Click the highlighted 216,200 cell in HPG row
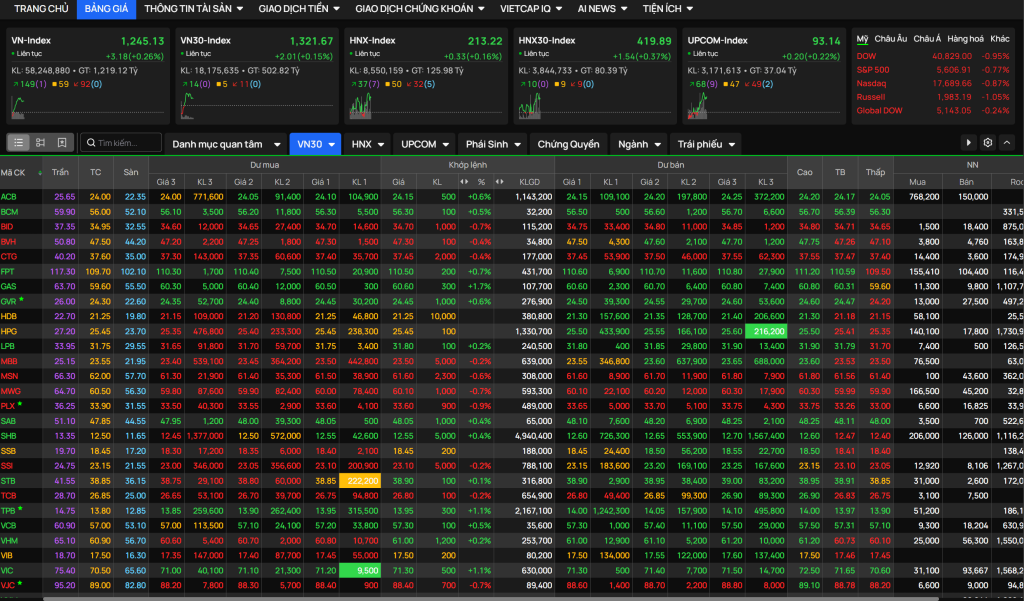The width and height of the screenshot is (1024, 601). click(766, 331)
